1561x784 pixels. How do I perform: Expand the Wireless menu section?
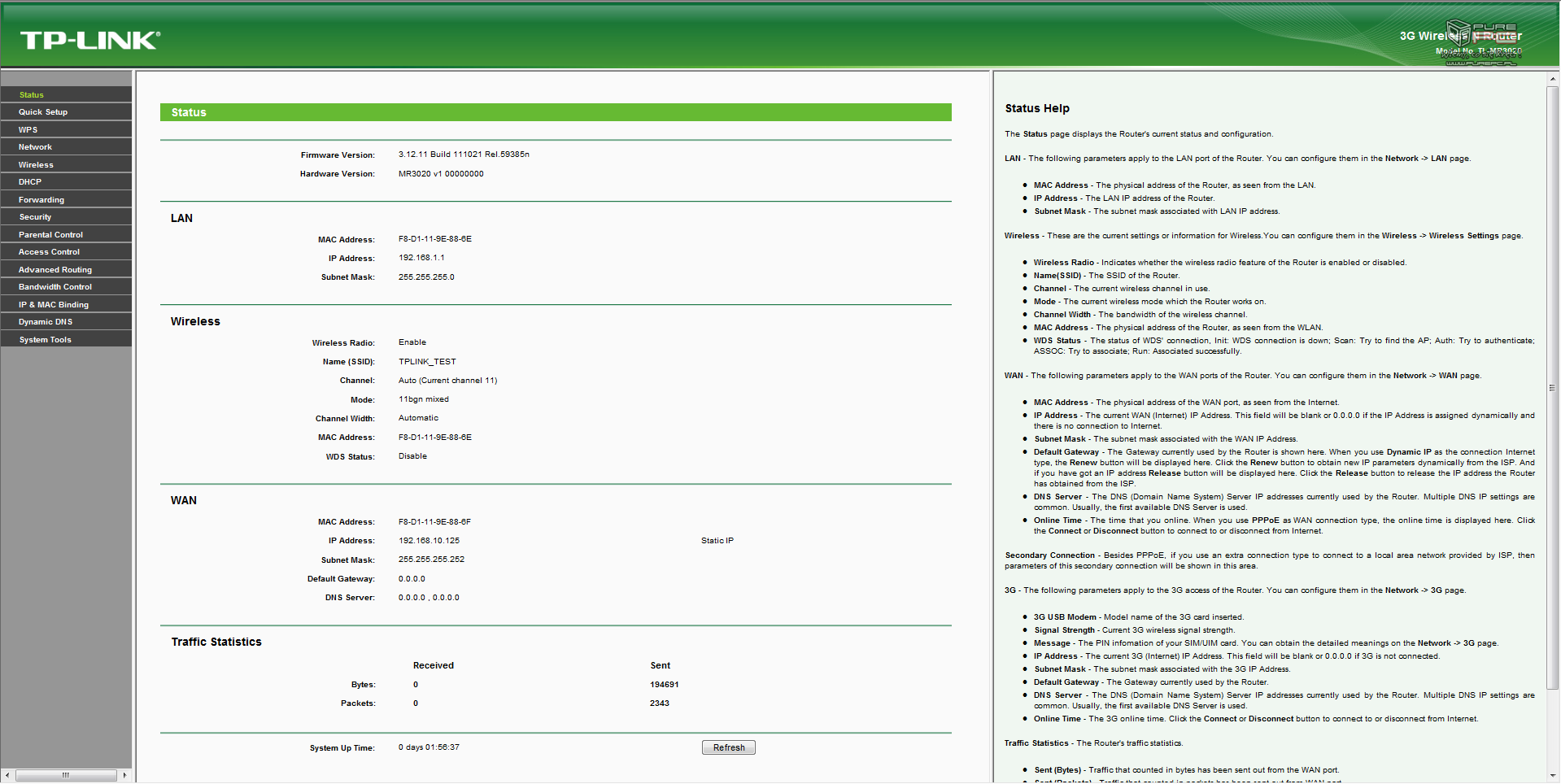click(36, 165)
